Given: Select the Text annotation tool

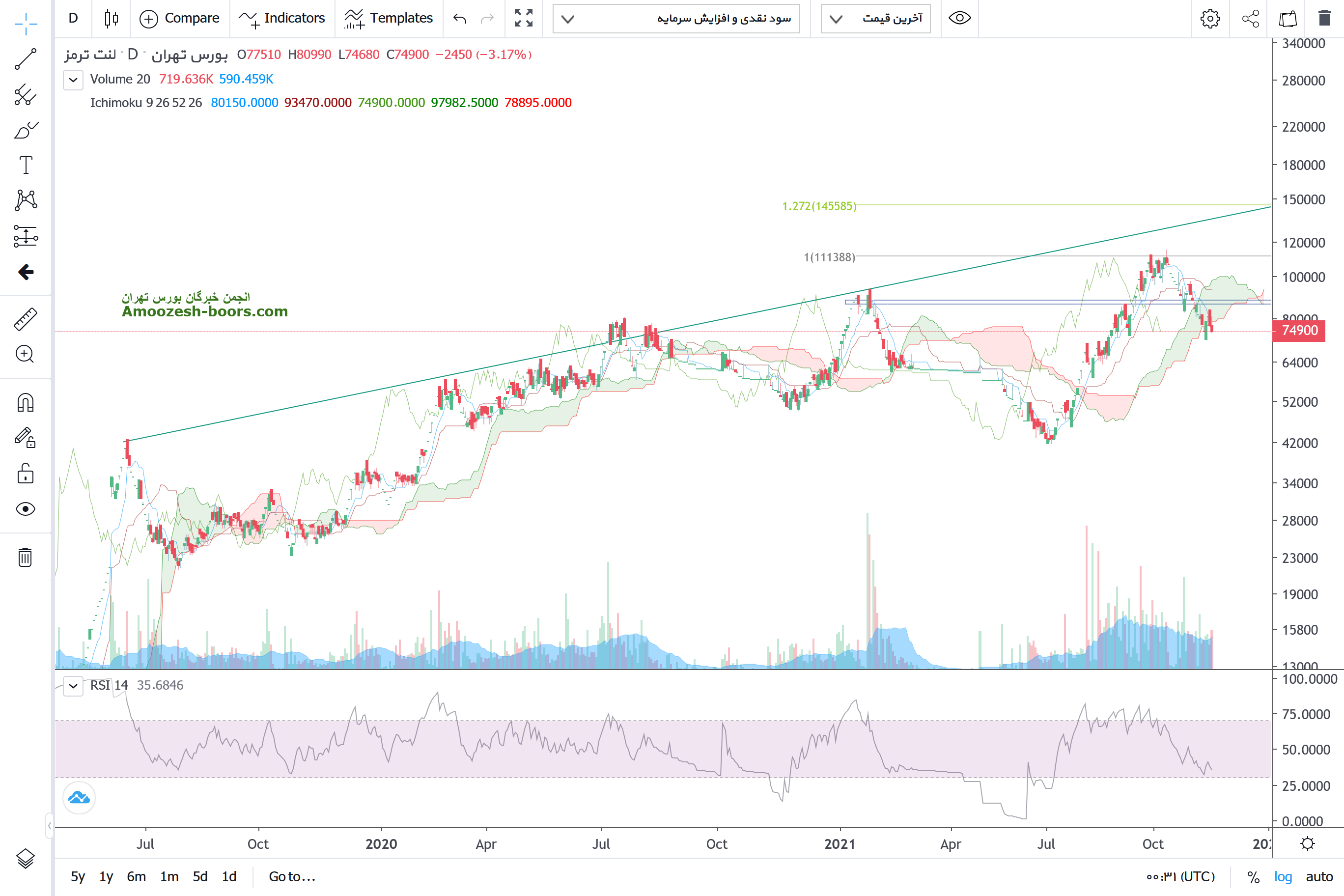Looking at the screenshot, I should [x=26, y=165].
